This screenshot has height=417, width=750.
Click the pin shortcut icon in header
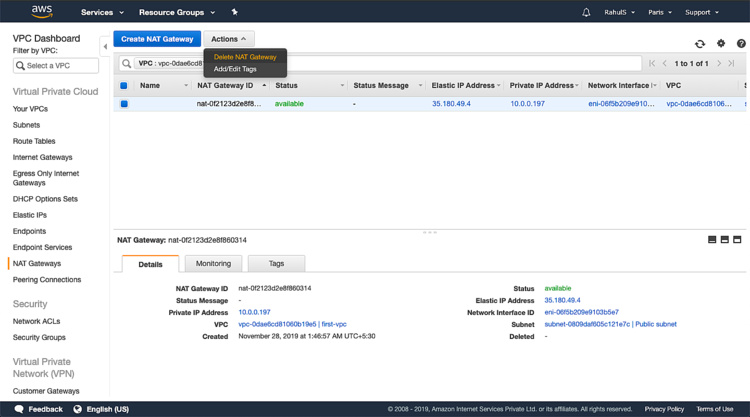point(234,12)
